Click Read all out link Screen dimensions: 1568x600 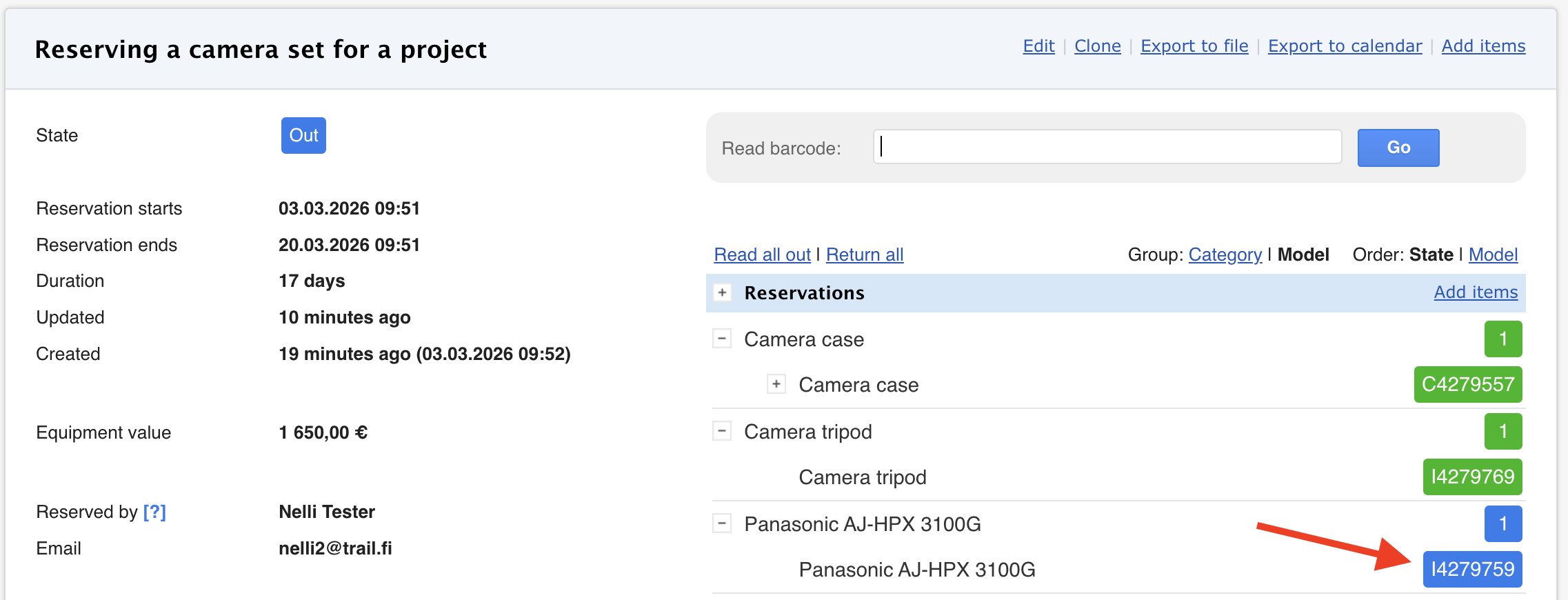pos(762,254)
